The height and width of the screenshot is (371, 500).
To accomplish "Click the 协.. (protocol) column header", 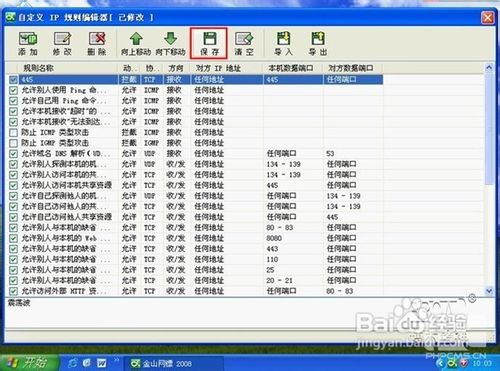I will pos(152,68).
